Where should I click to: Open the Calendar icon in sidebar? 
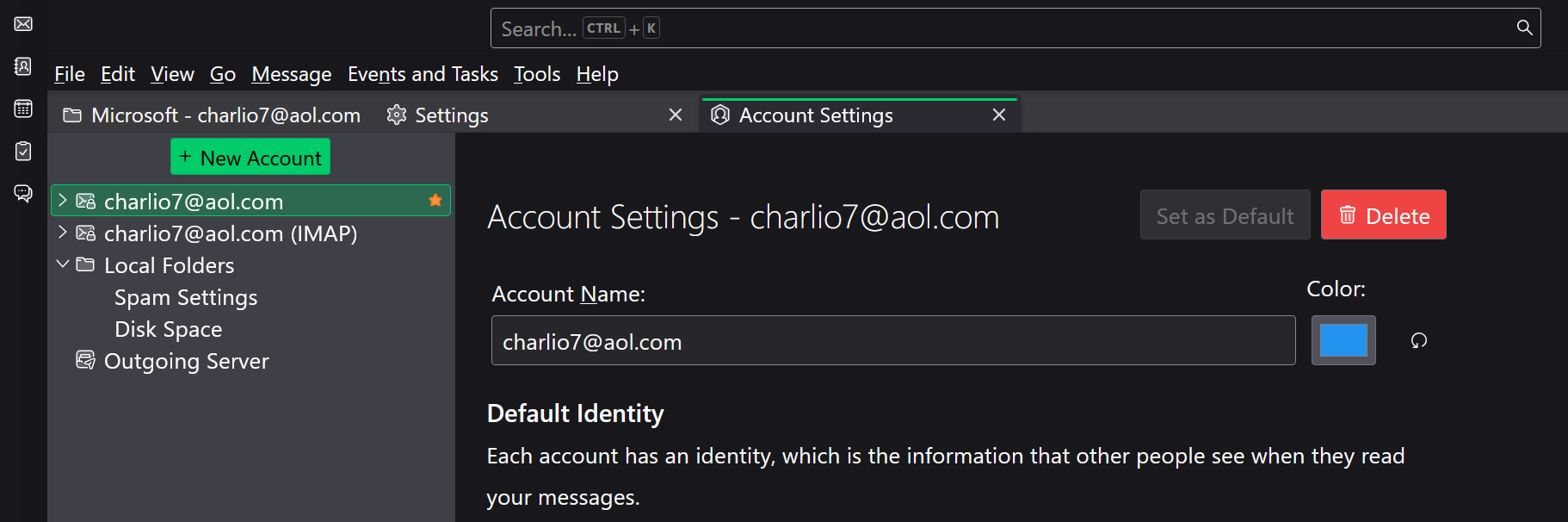point(23,109)
